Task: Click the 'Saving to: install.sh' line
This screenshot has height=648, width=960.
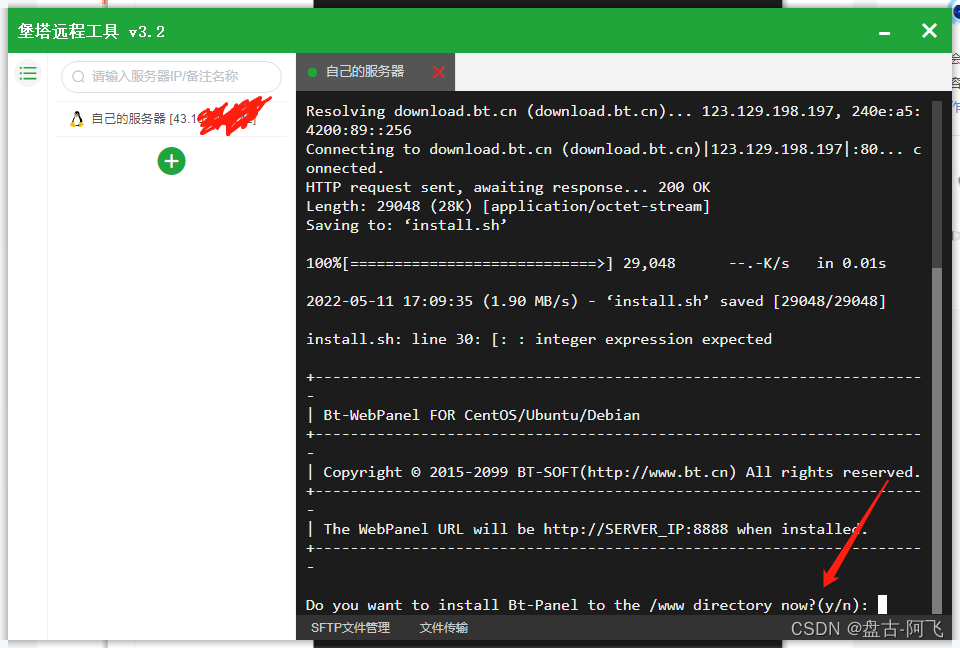Action: pos(407,225)
